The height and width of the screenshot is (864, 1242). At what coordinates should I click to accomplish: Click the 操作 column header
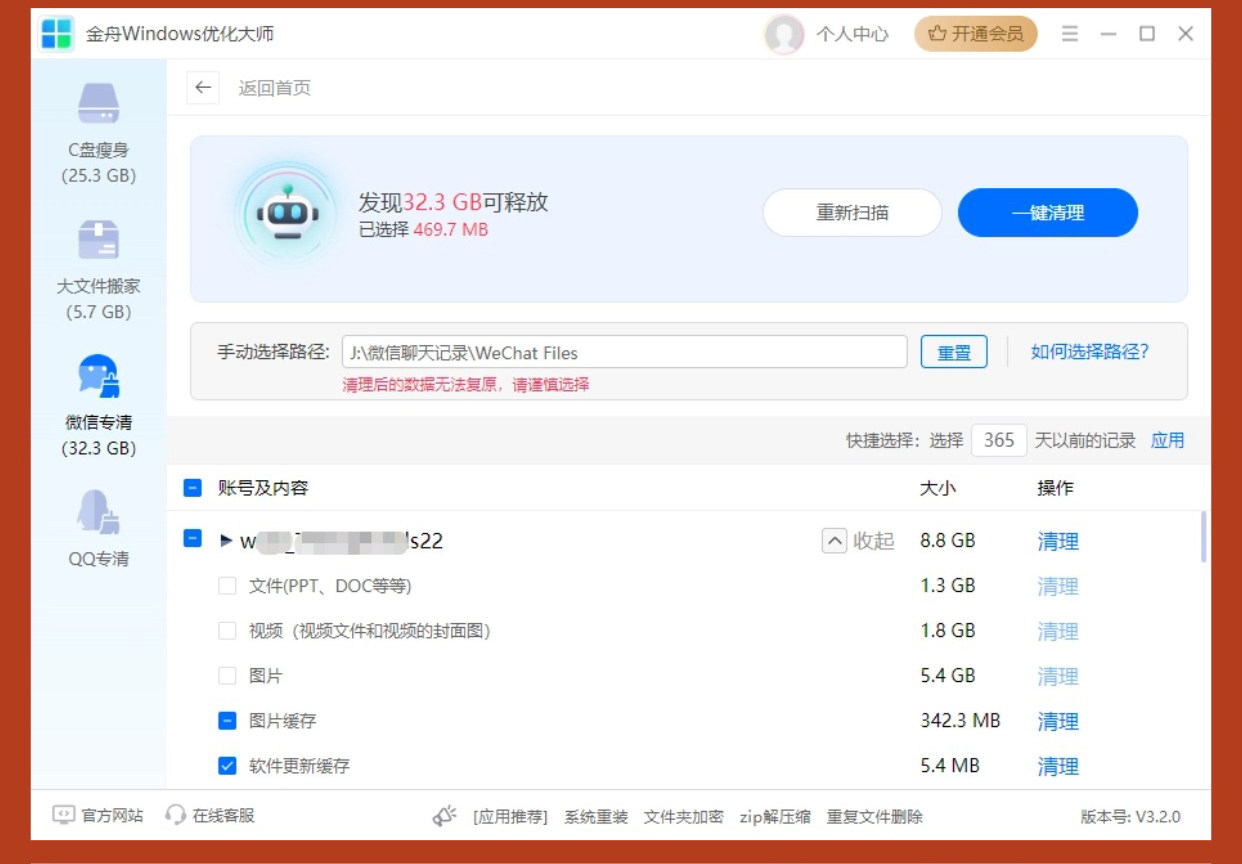1055,488
